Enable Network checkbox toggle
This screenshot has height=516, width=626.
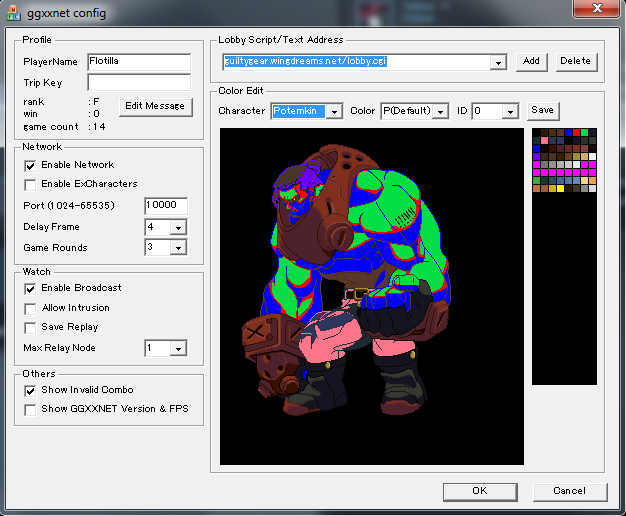(30, 165)
